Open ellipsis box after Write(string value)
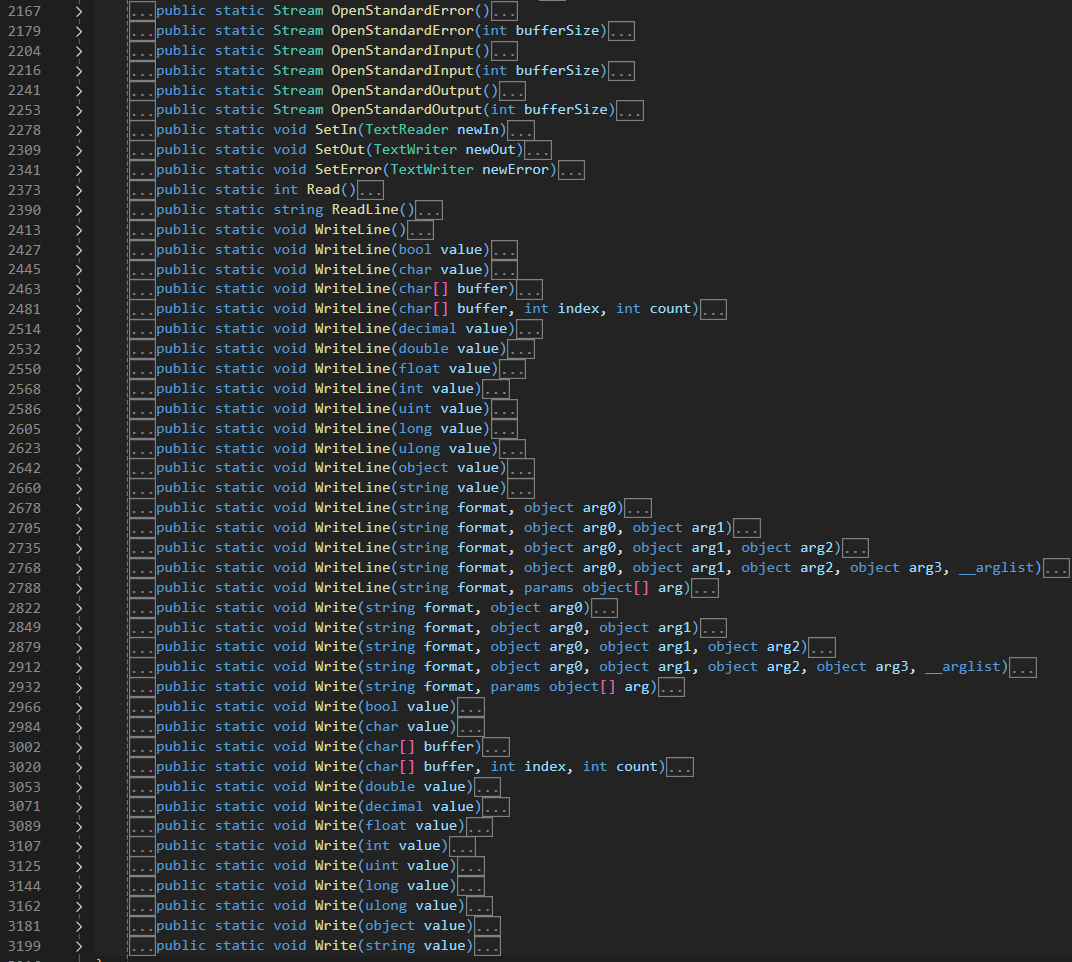This screenshot has height=962, width=1072. [x=487, y=946]
